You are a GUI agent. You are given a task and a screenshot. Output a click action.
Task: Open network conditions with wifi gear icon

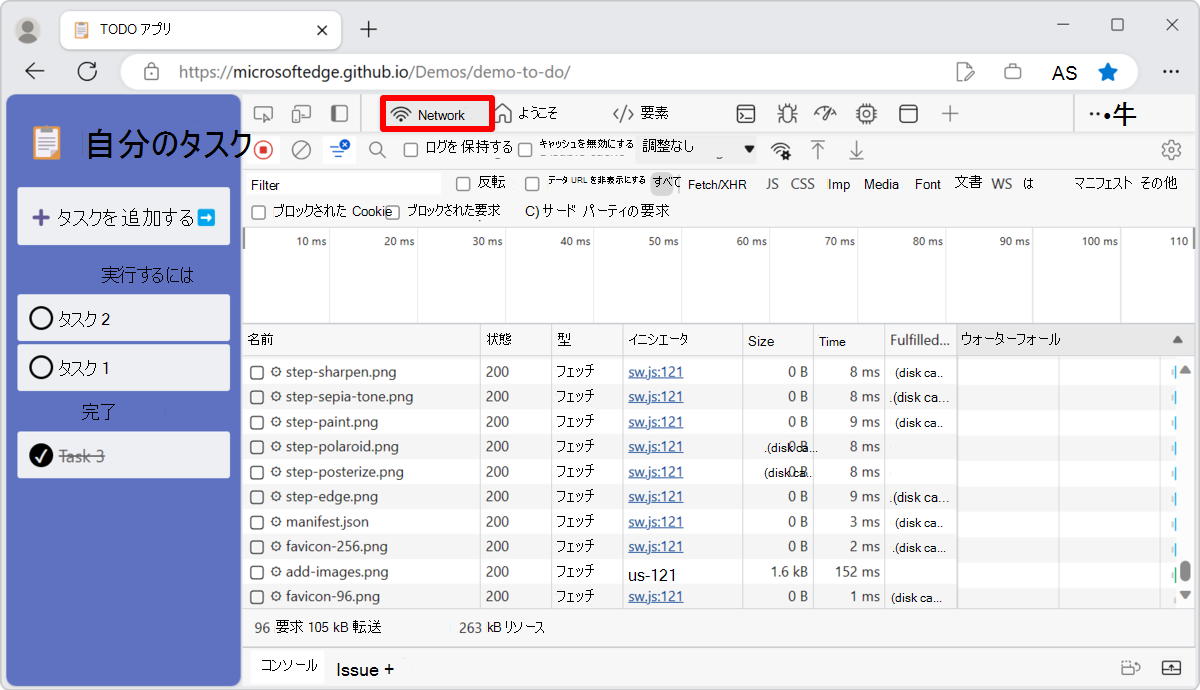(781, 148)
